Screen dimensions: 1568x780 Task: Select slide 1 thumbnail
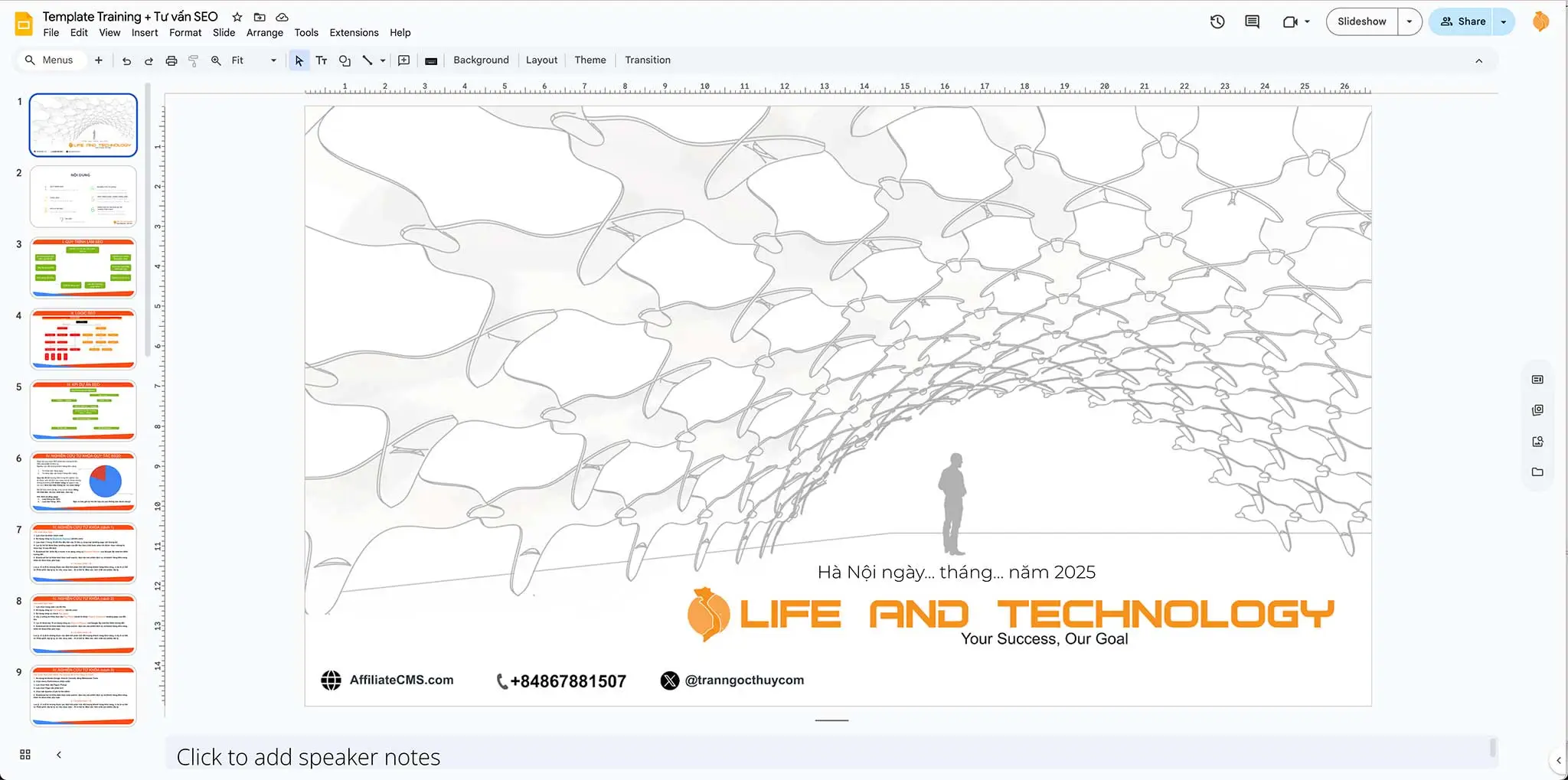click(83, 125)
